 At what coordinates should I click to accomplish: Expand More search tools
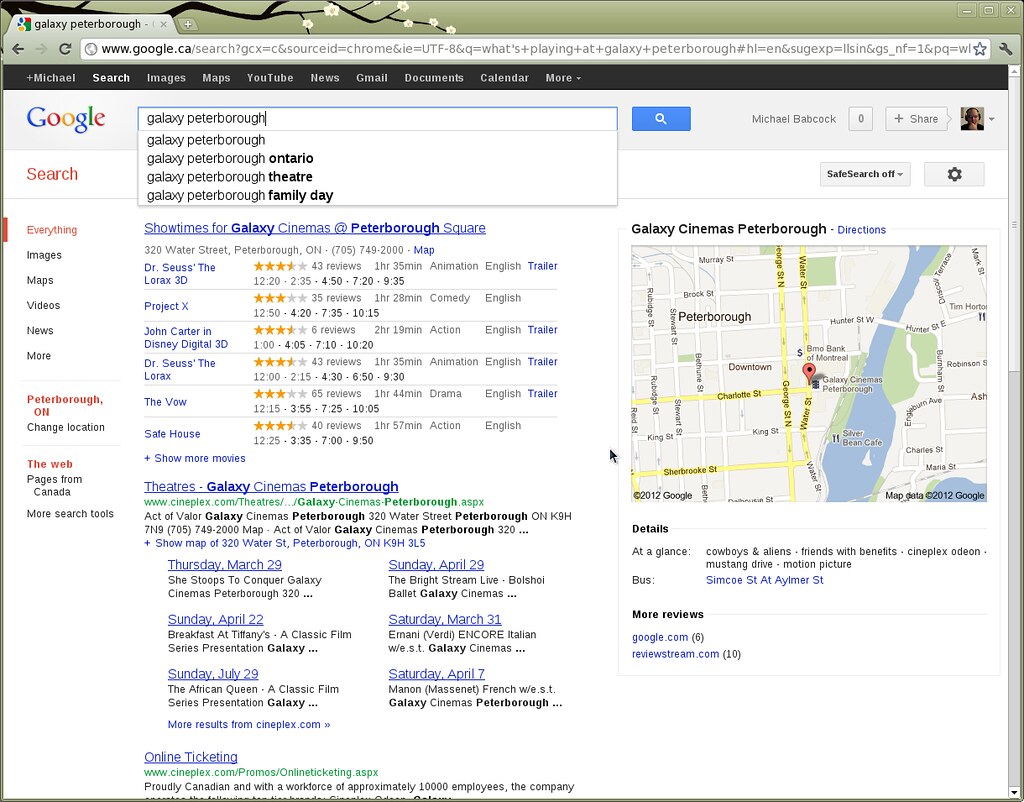tap(70, 514)
